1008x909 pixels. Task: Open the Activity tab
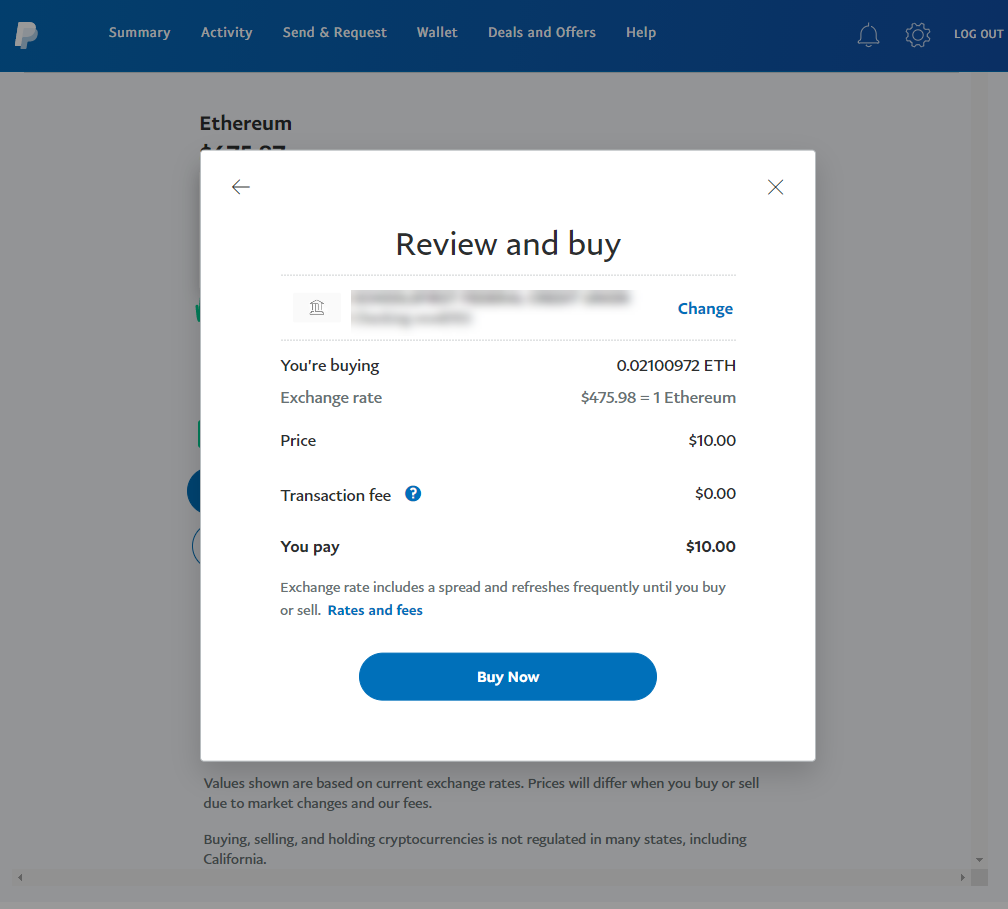(x=226, y=33)
